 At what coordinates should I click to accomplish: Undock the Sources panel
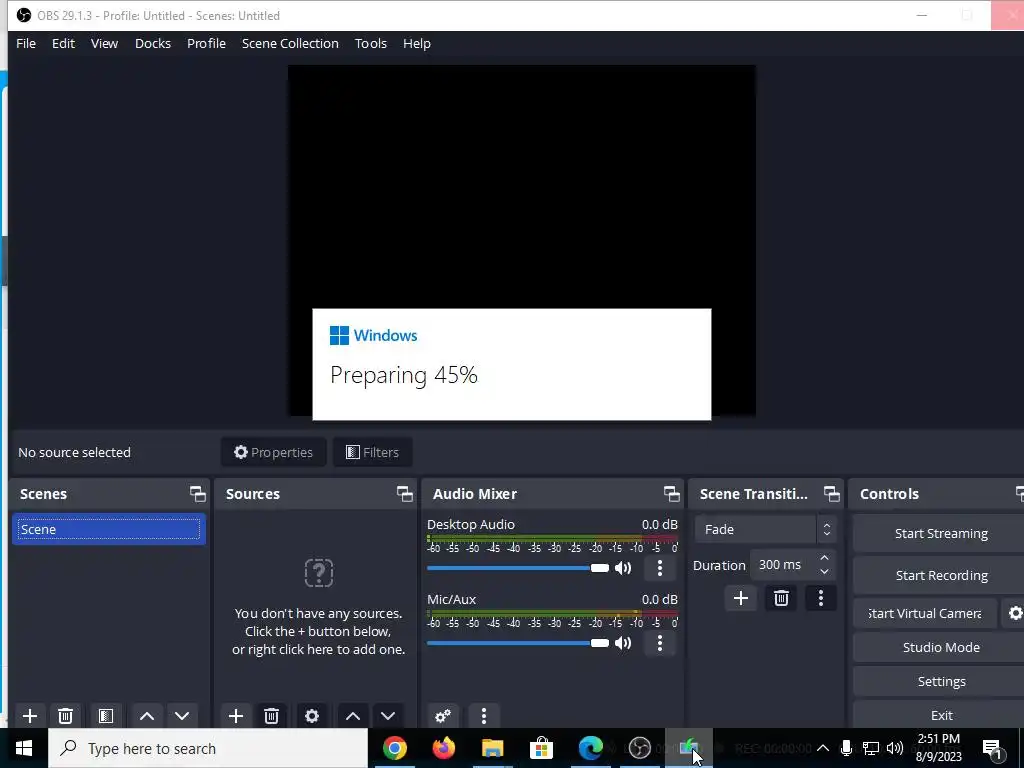tap(404, 494)
